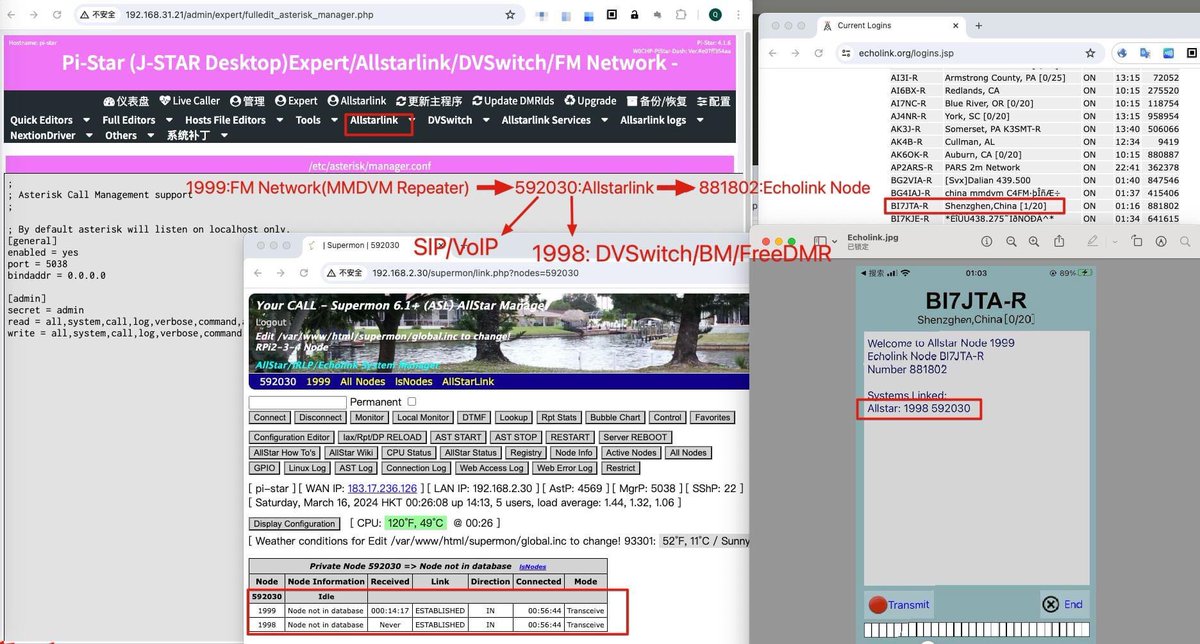Click the node number input field in Supermon
1200x644 pixels.
pyautogui.click(x=297, y=402)
